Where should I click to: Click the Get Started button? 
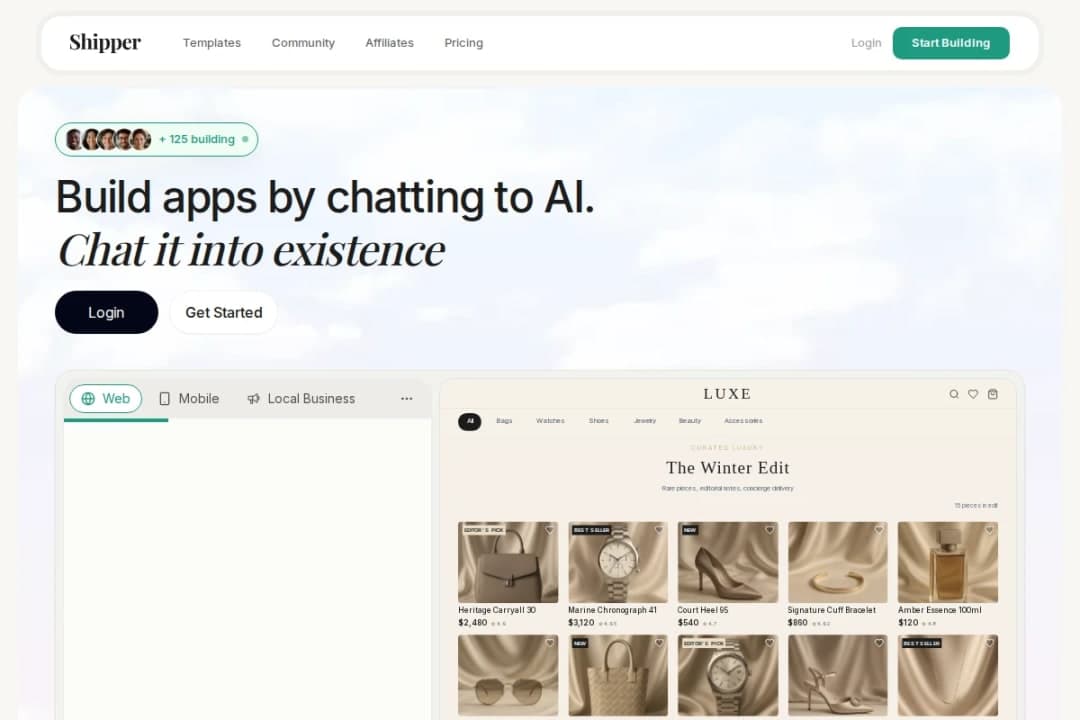tap(224, 312)
